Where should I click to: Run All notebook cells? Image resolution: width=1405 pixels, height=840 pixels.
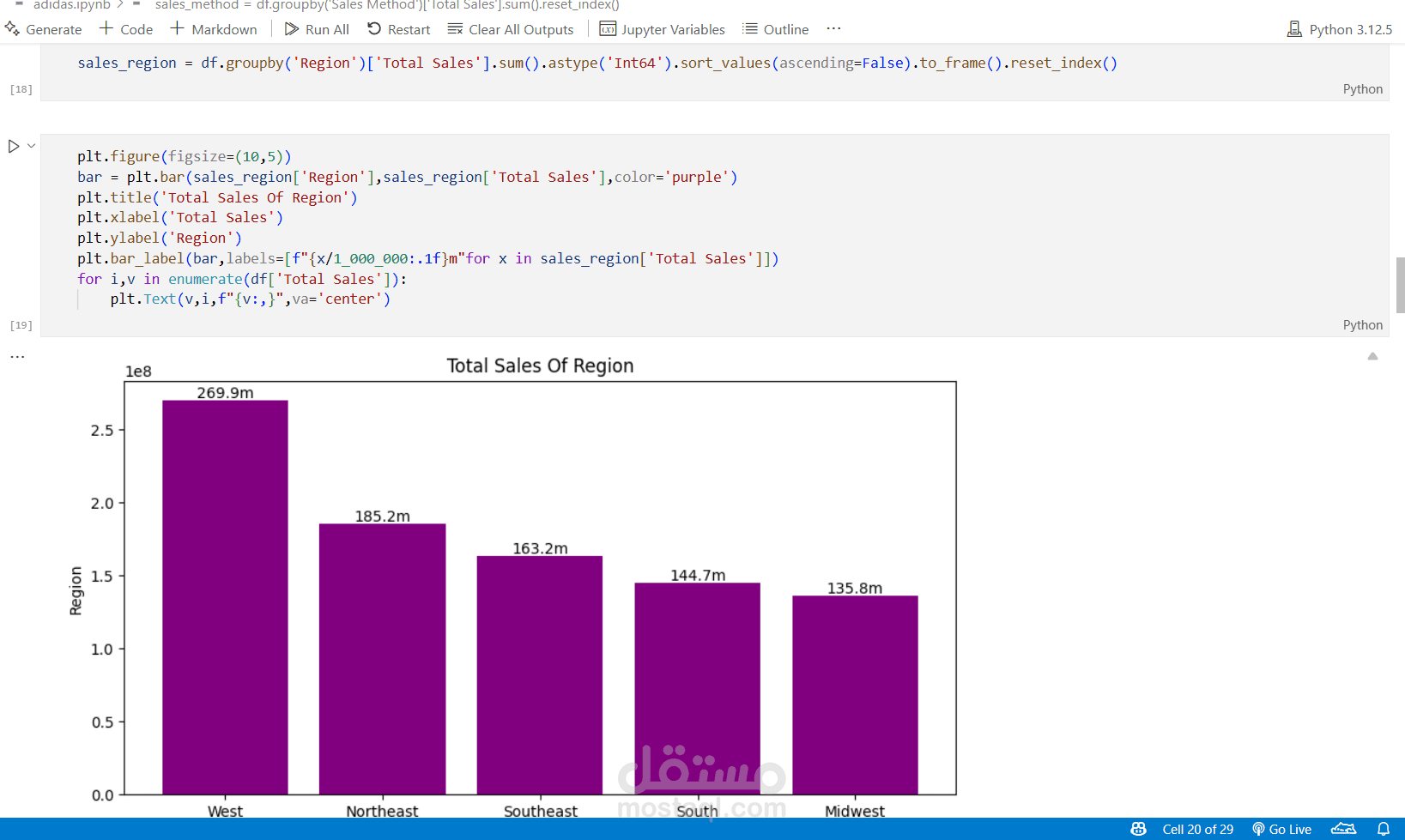pyautogui.click(x=317, y=29)
